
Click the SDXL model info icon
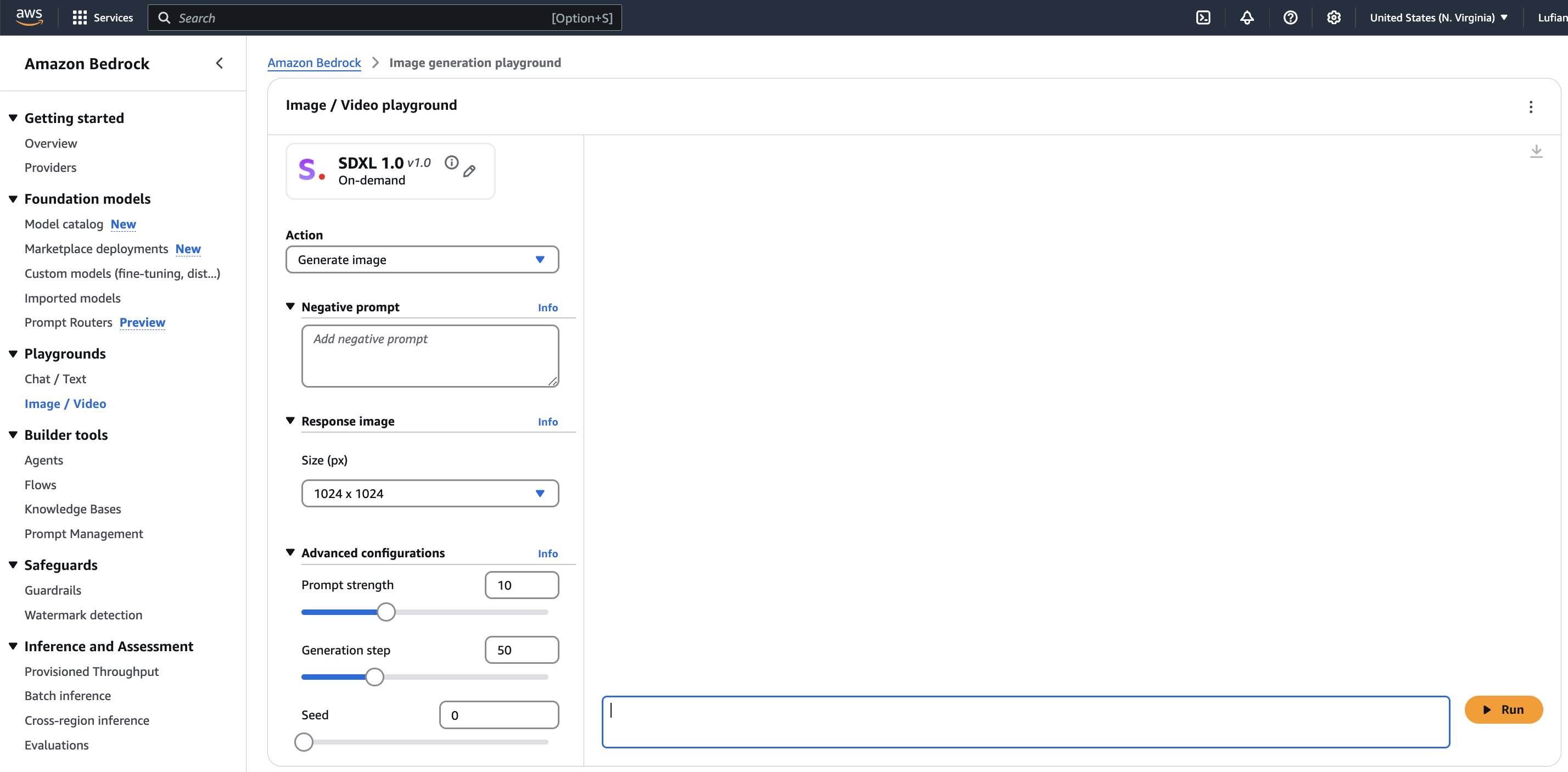point(451,163)
